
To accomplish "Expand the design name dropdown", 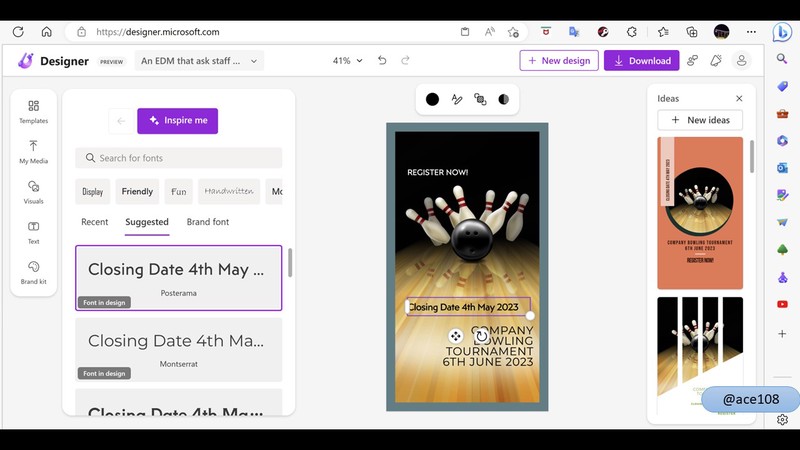I will (199, 61).
